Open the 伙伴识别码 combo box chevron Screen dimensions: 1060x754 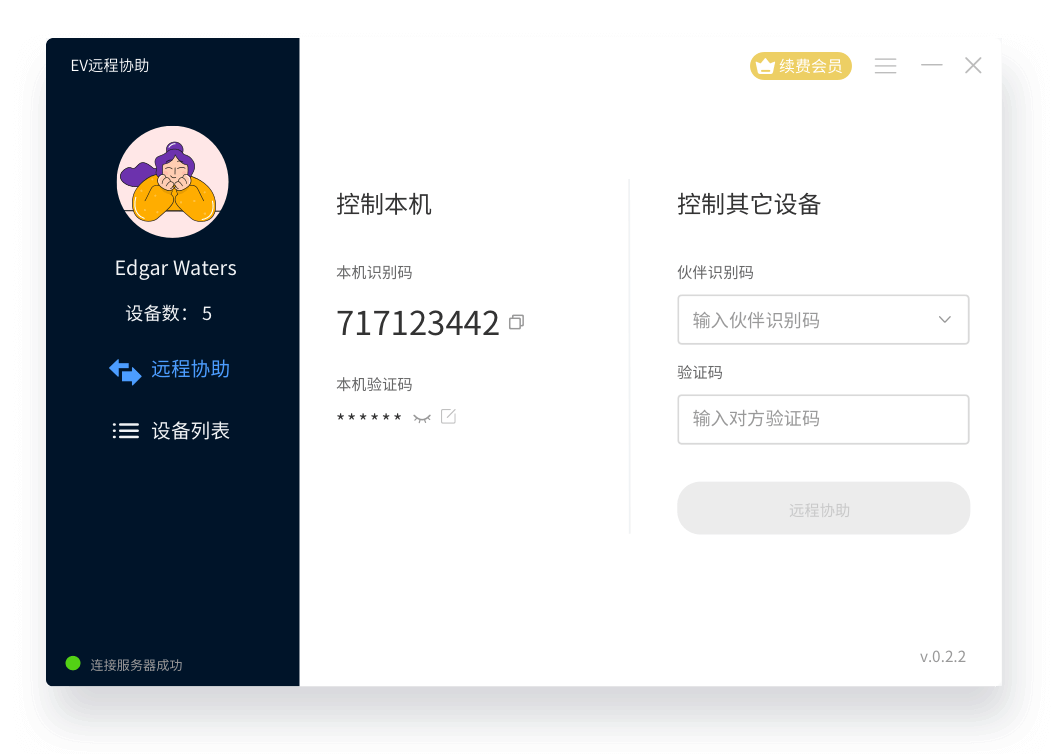(944, 319)
